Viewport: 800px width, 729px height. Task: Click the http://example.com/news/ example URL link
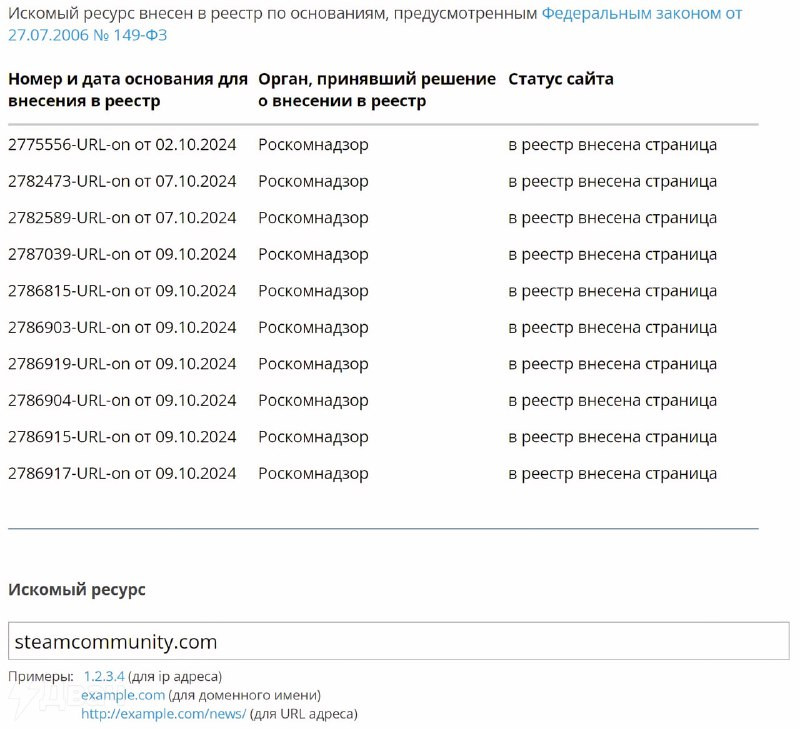163,713
